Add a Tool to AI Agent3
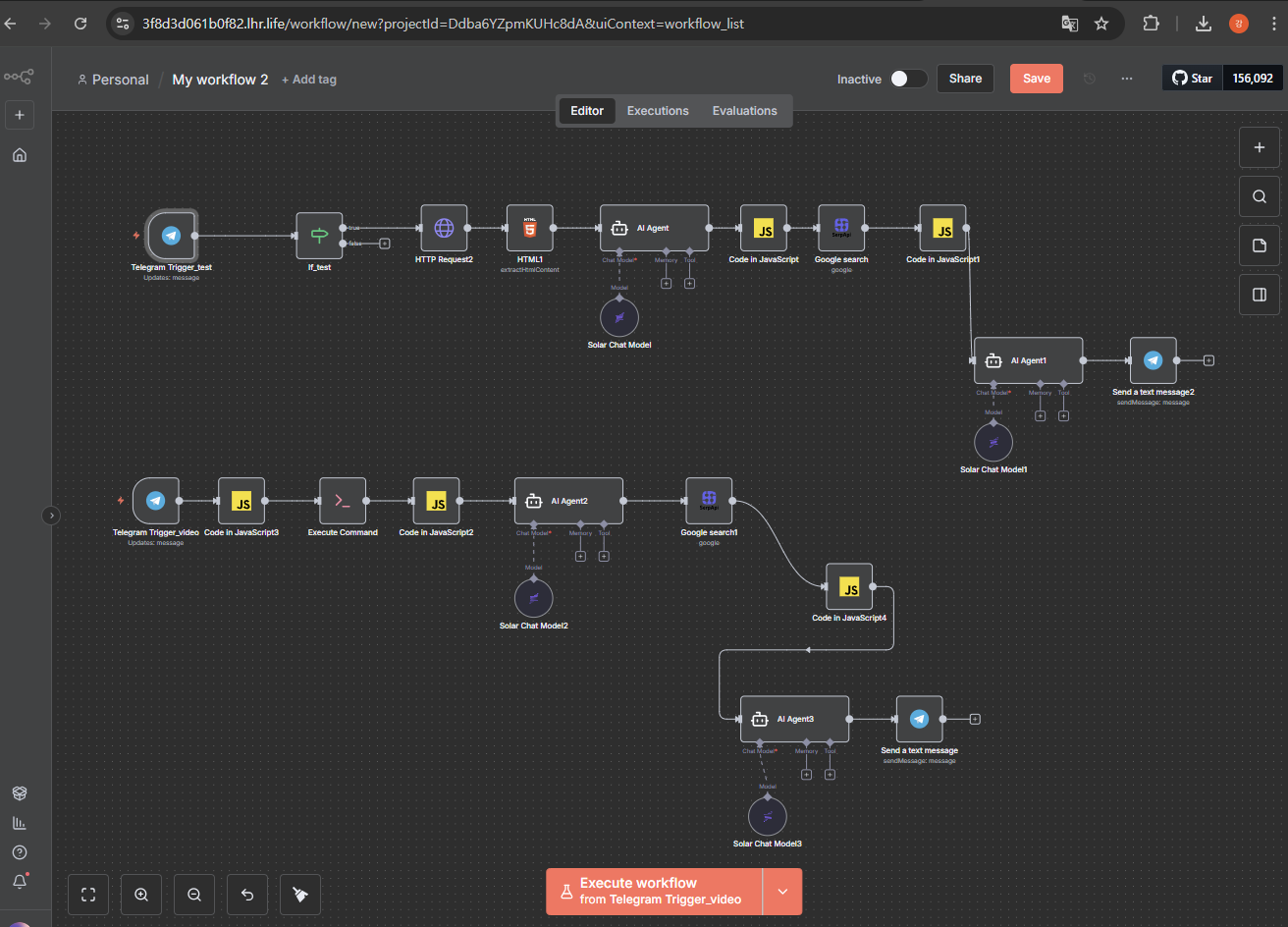 830,774
